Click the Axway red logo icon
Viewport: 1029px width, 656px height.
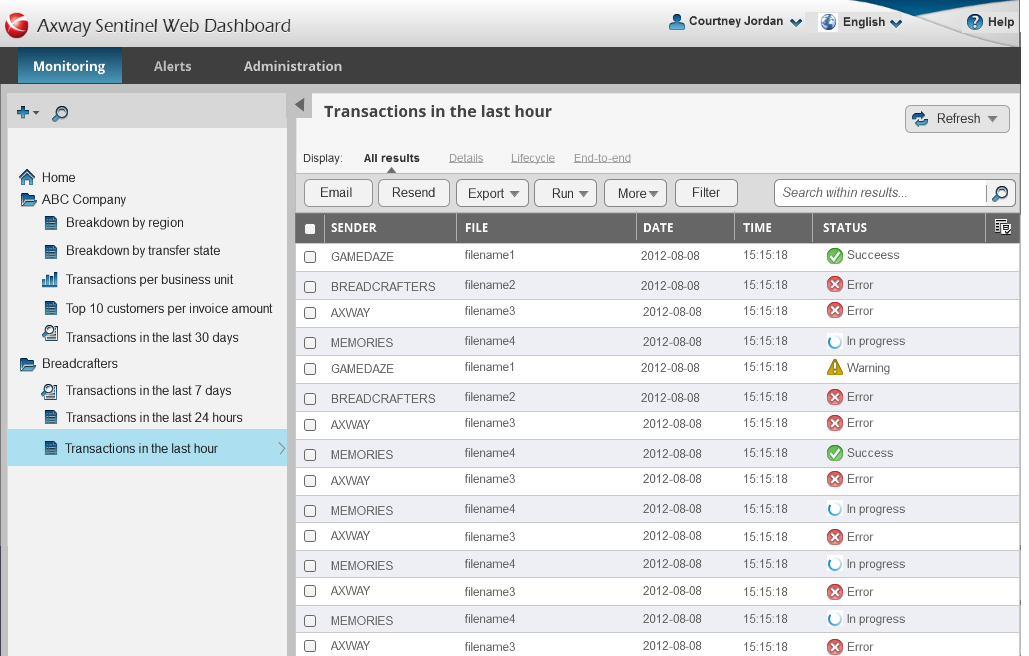[16, 26]
